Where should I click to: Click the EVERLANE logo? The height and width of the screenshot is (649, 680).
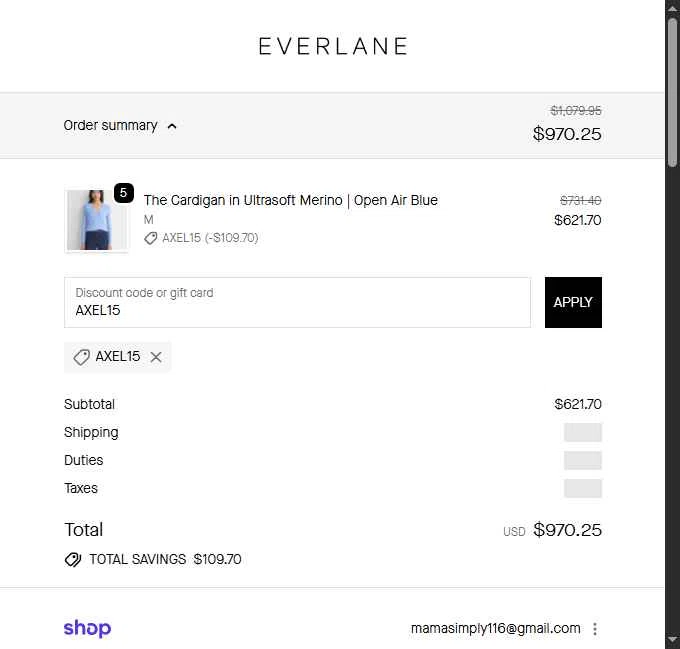333,46
